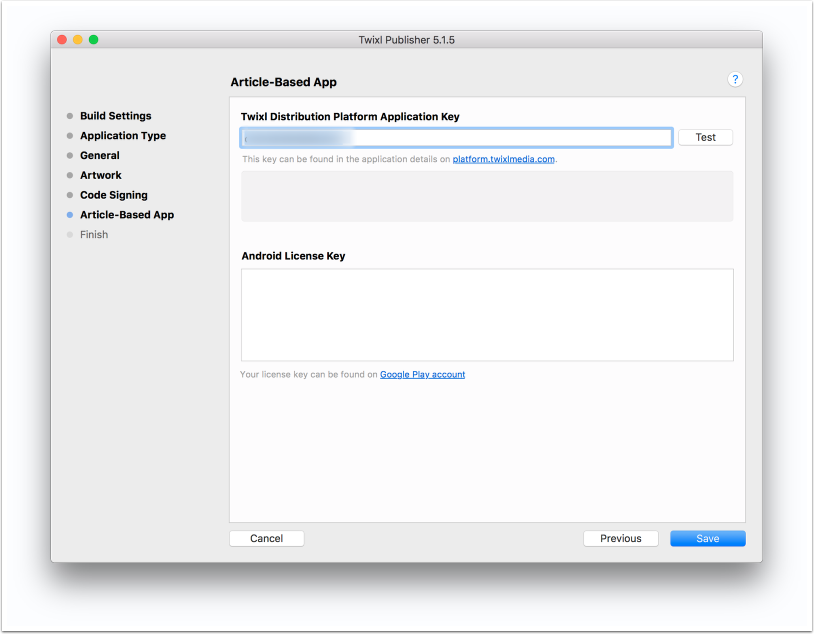Switch to the Artwork step
This screenshot has width=814, height=634.
pos(101,175)
